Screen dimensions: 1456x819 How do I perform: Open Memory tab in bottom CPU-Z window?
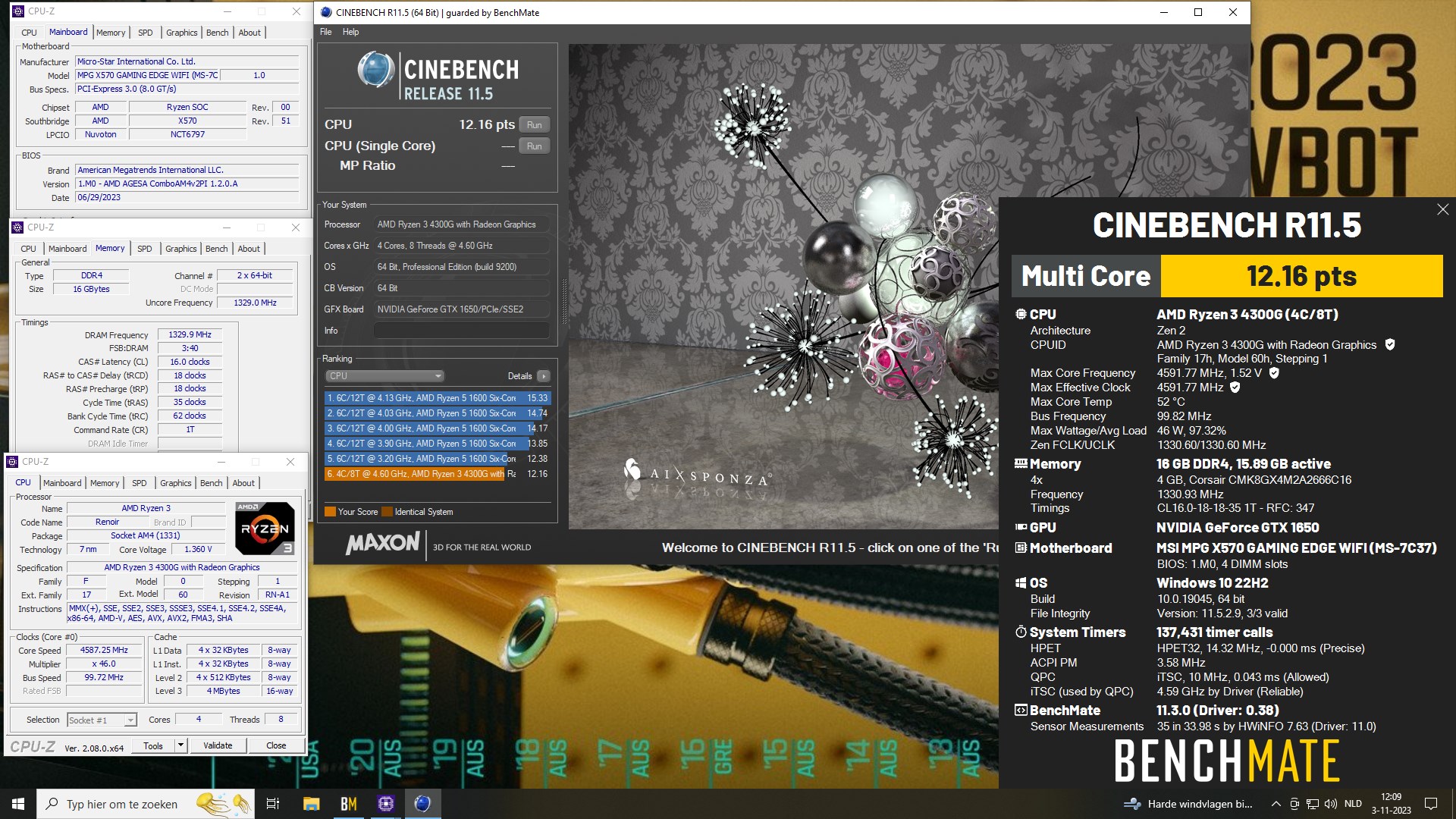pyautogui.click(x=105, y=483)
